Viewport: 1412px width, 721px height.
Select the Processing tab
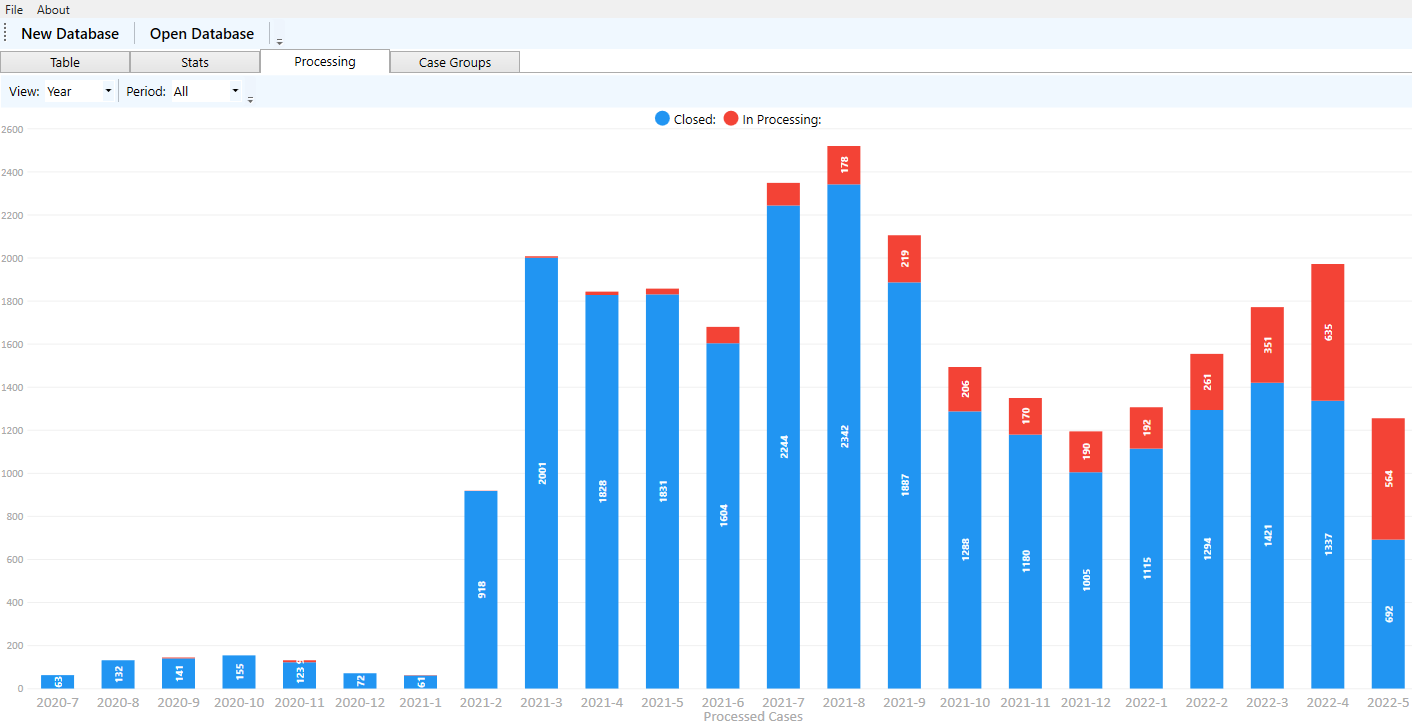pyautogui.click(x=325, y=61)
